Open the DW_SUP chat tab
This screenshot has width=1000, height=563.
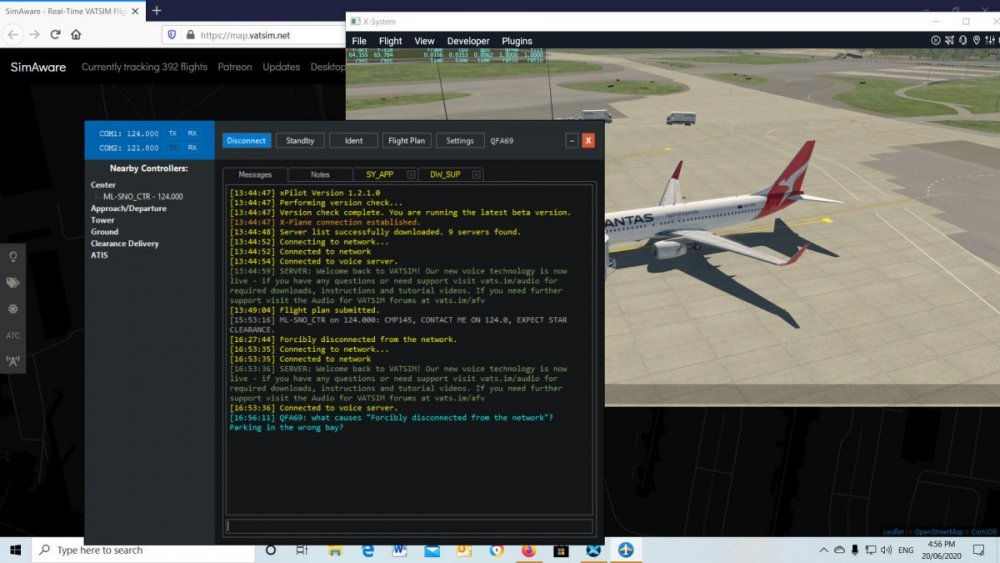click(x=445, y=175)
